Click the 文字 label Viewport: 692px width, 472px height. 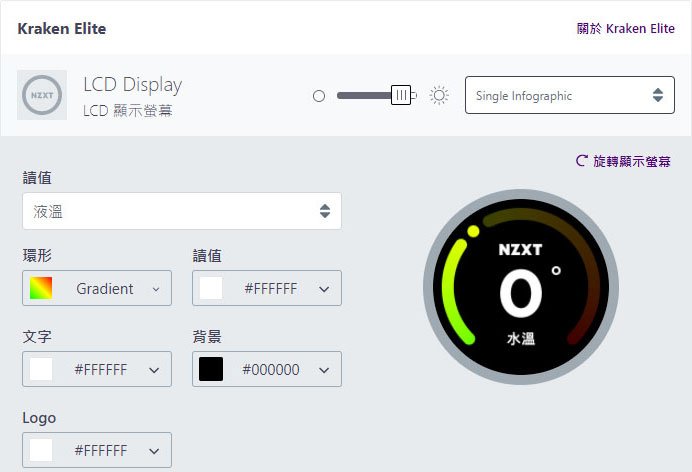[37, 337]
